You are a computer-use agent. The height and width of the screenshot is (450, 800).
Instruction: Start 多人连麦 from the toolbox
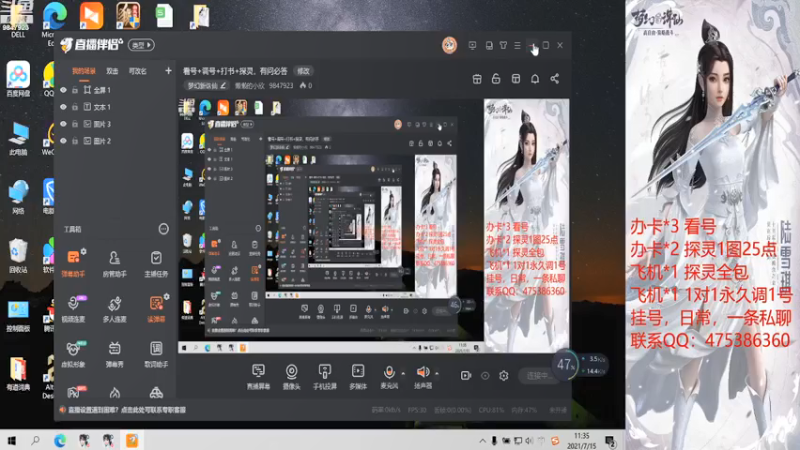tap(114, 308)
